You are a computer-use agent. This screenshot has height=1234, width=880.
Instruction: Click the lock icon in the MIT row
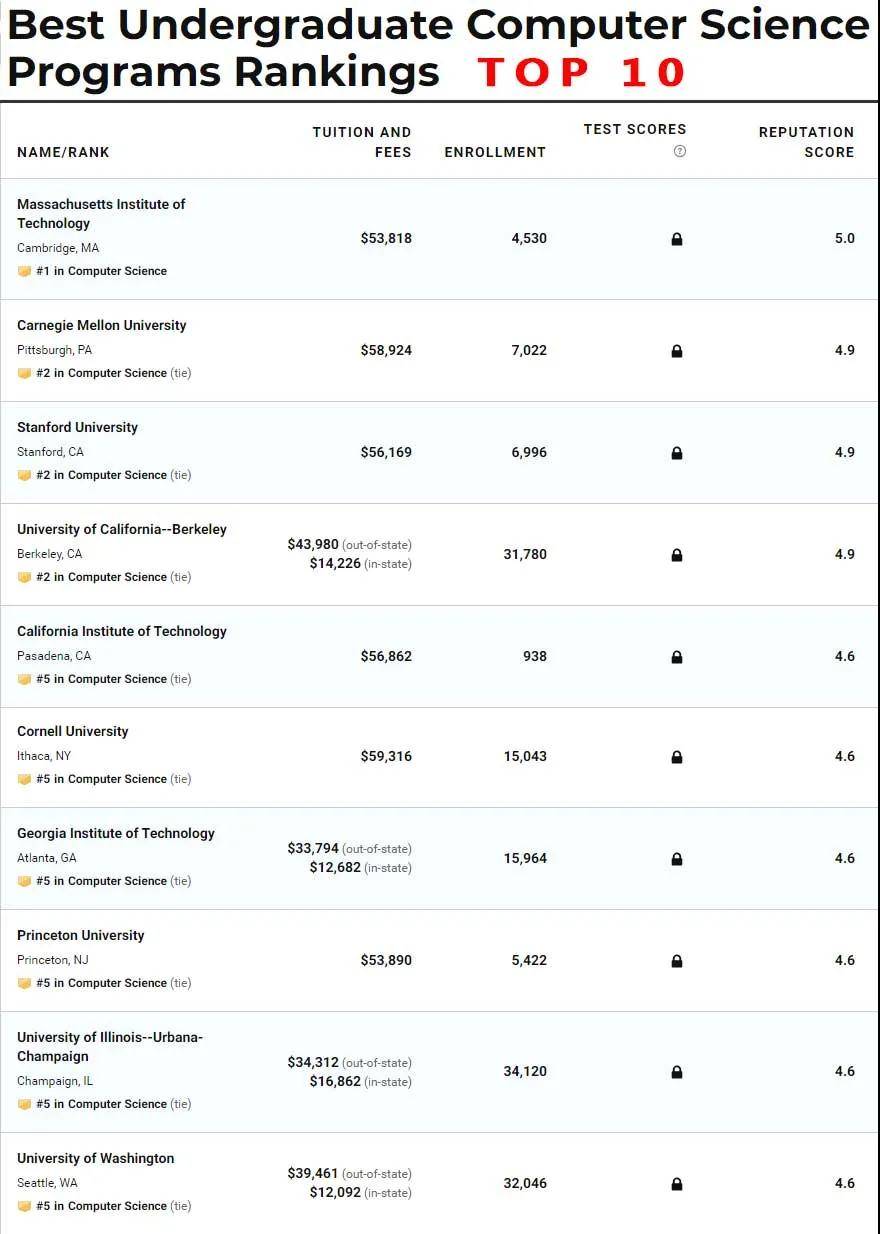coord(677,239)
